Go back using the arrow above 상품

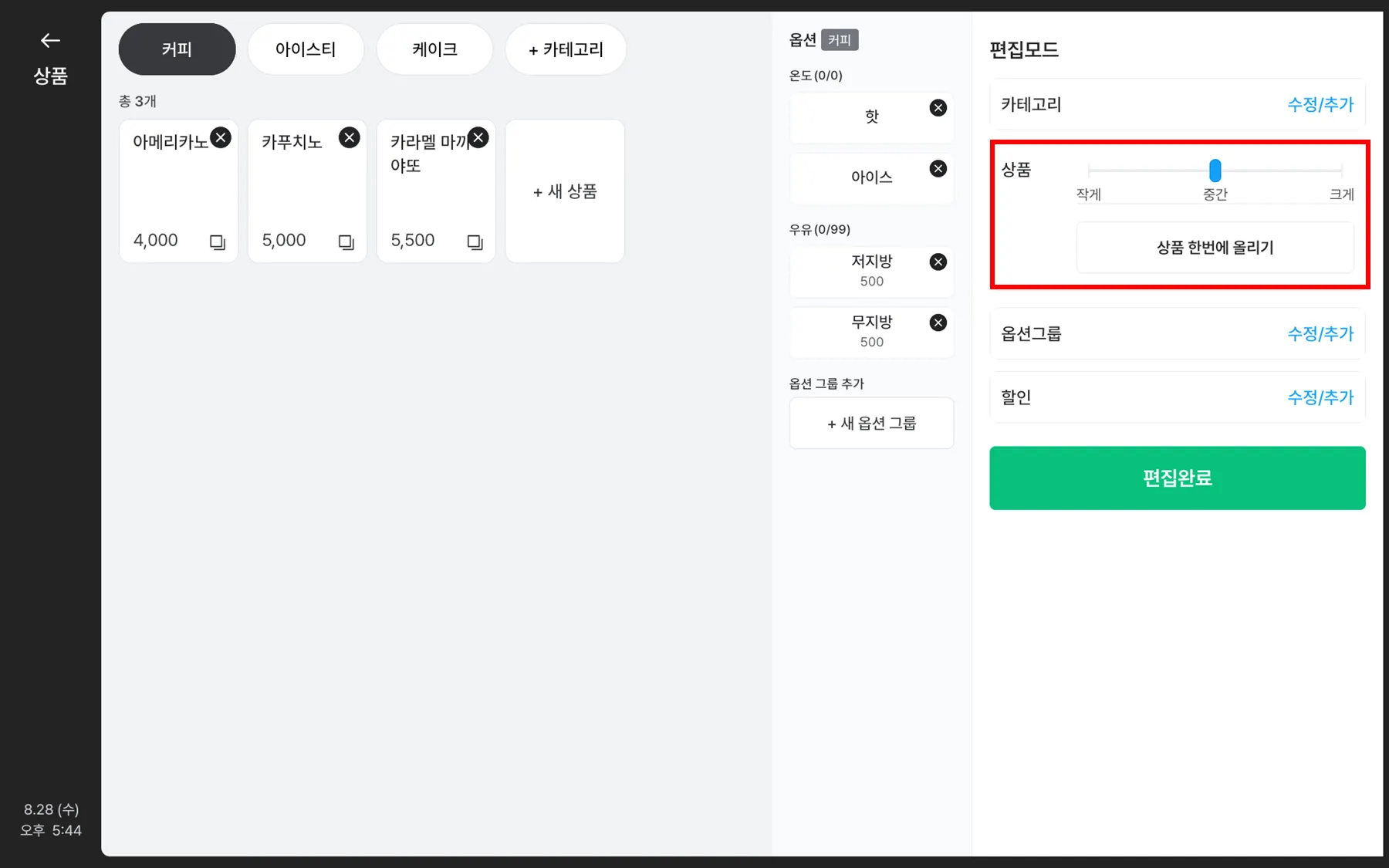point(50,40)
